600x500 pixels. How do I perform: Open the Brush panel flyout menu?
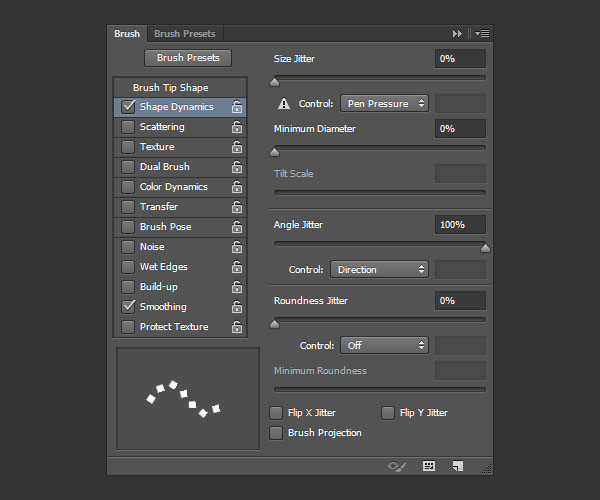(482, 34)
